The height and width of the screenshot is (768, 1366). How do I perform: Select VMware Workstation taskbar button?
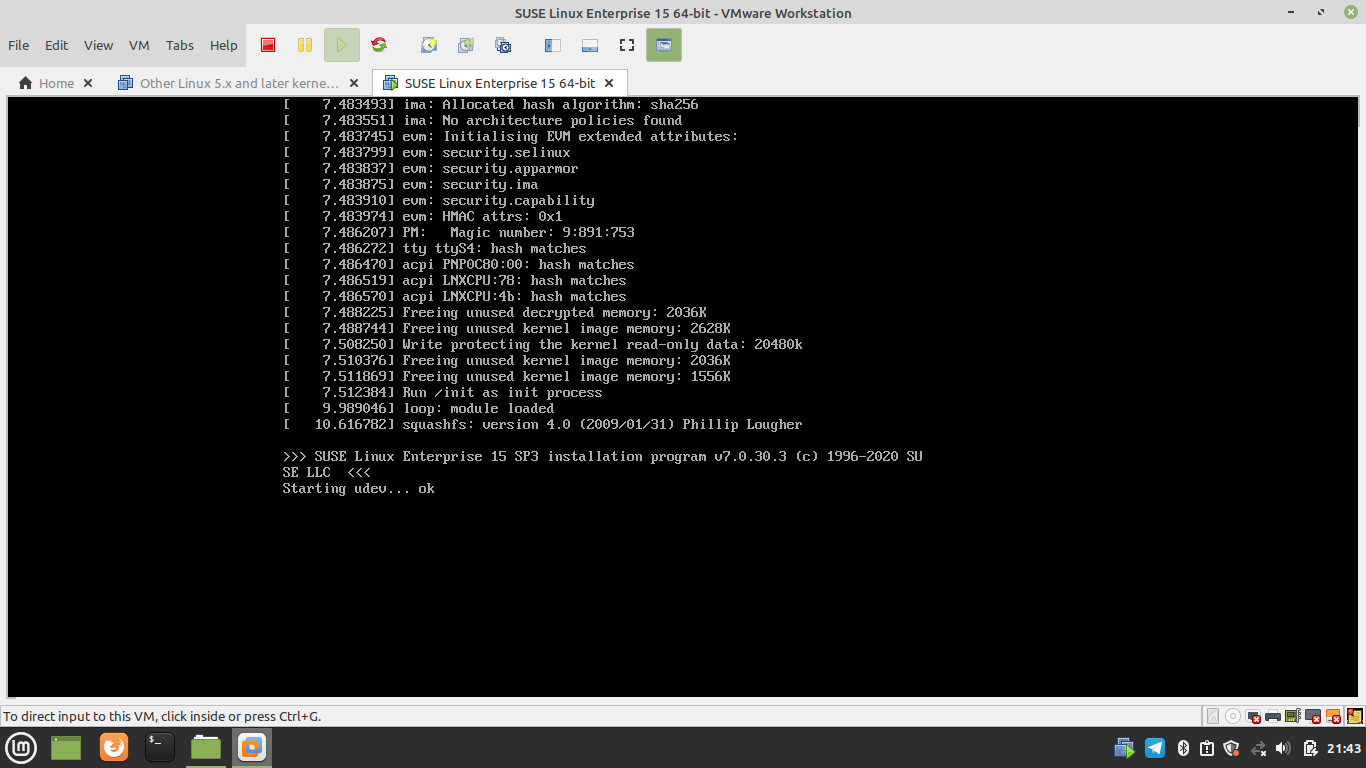coord(252,747)
